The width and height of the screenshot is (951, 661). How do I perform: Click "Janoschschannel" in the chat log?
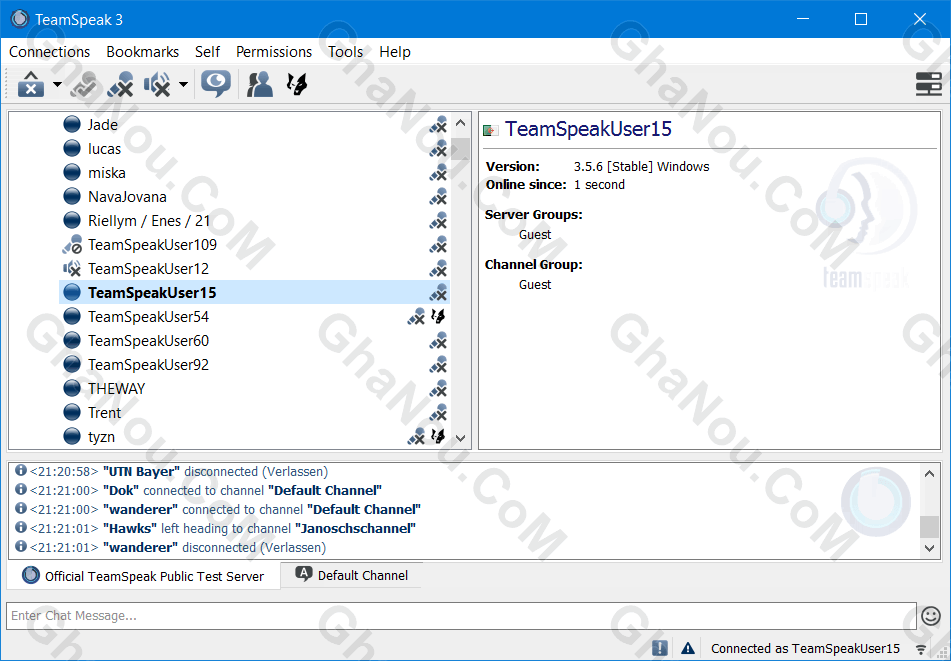(355, 528)
